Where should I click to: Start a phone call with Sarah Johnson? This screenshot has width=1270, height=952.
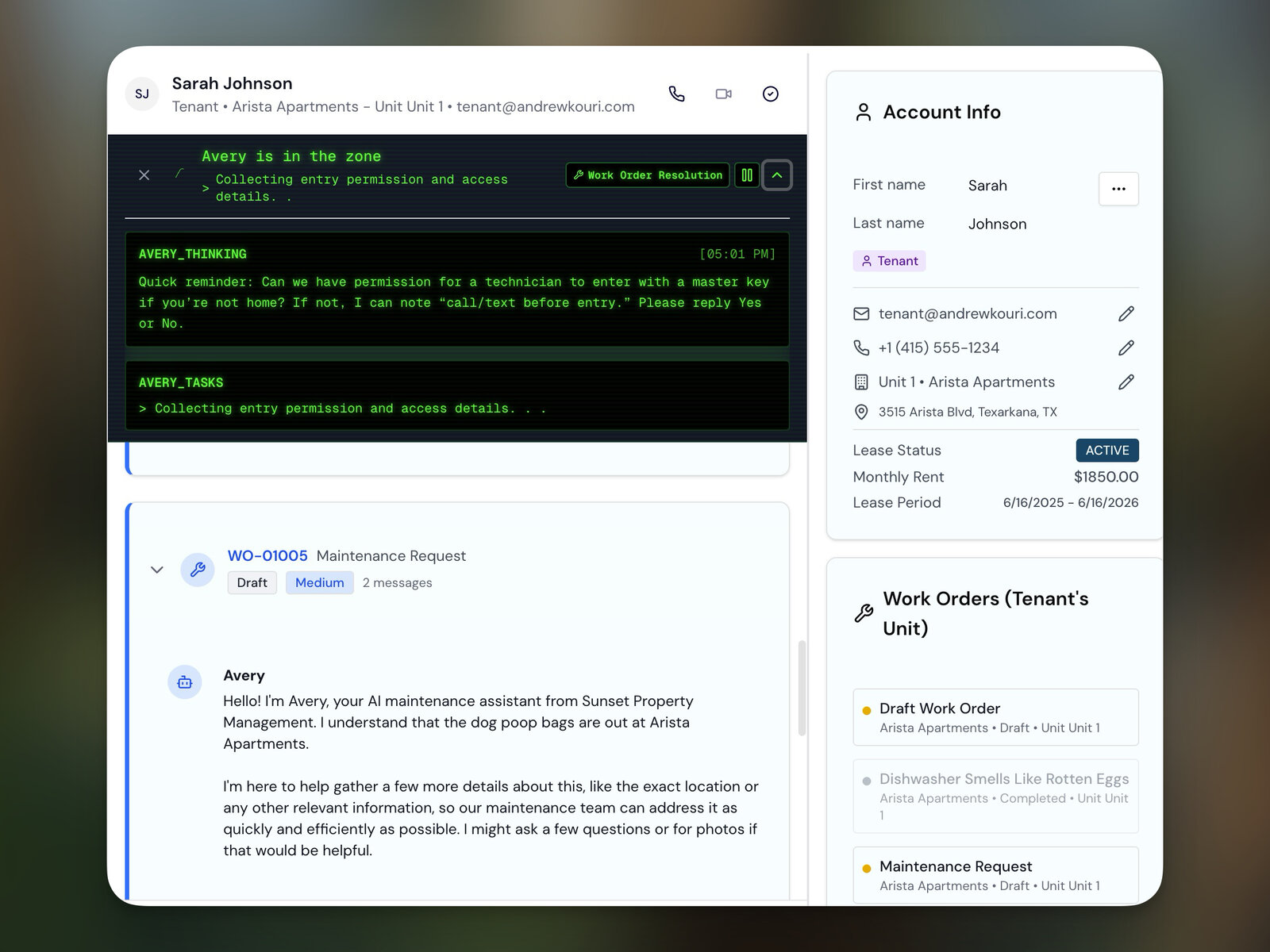[676, 94]
